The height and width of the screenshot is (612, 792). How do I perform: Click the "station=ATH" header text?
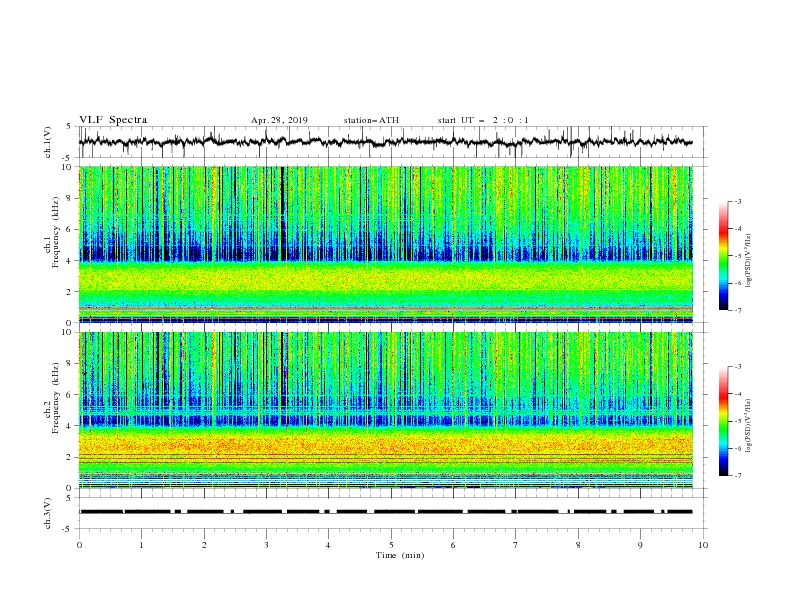click(371, 120)
